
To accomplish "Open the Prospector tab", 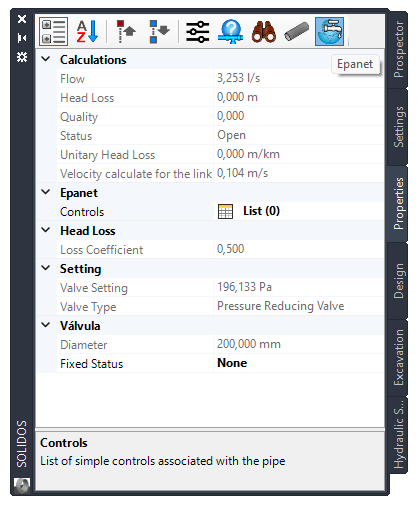I will tap(398, 50).
